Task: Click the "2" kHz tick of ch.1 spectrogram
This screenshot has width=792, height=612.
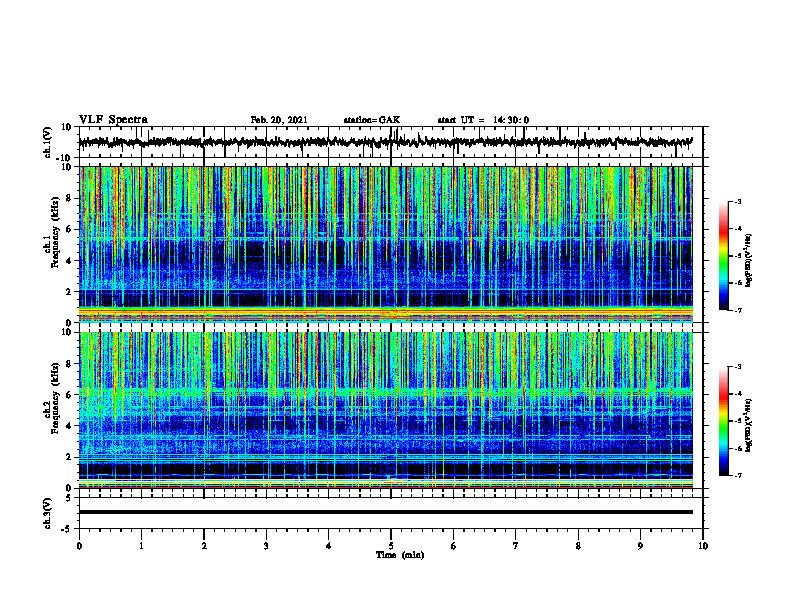Action: click(x=69, y=291)
